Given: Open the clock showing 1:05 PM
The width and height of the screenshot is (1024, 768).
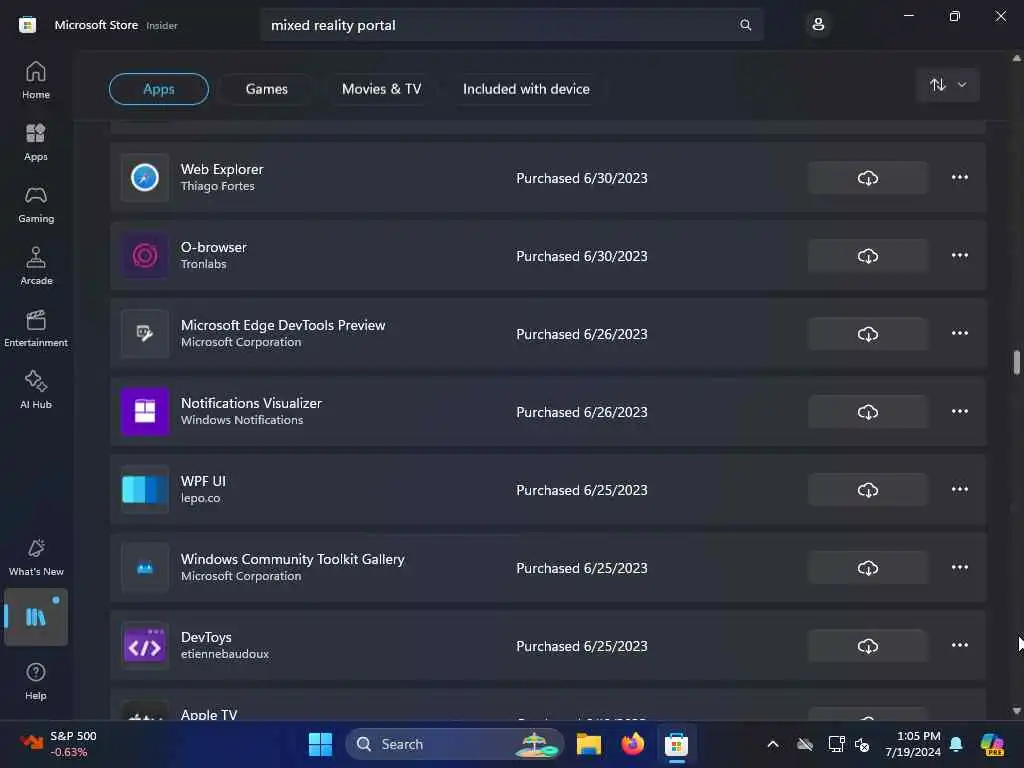Looking at the screenshot, I should [x=912, y=744].
